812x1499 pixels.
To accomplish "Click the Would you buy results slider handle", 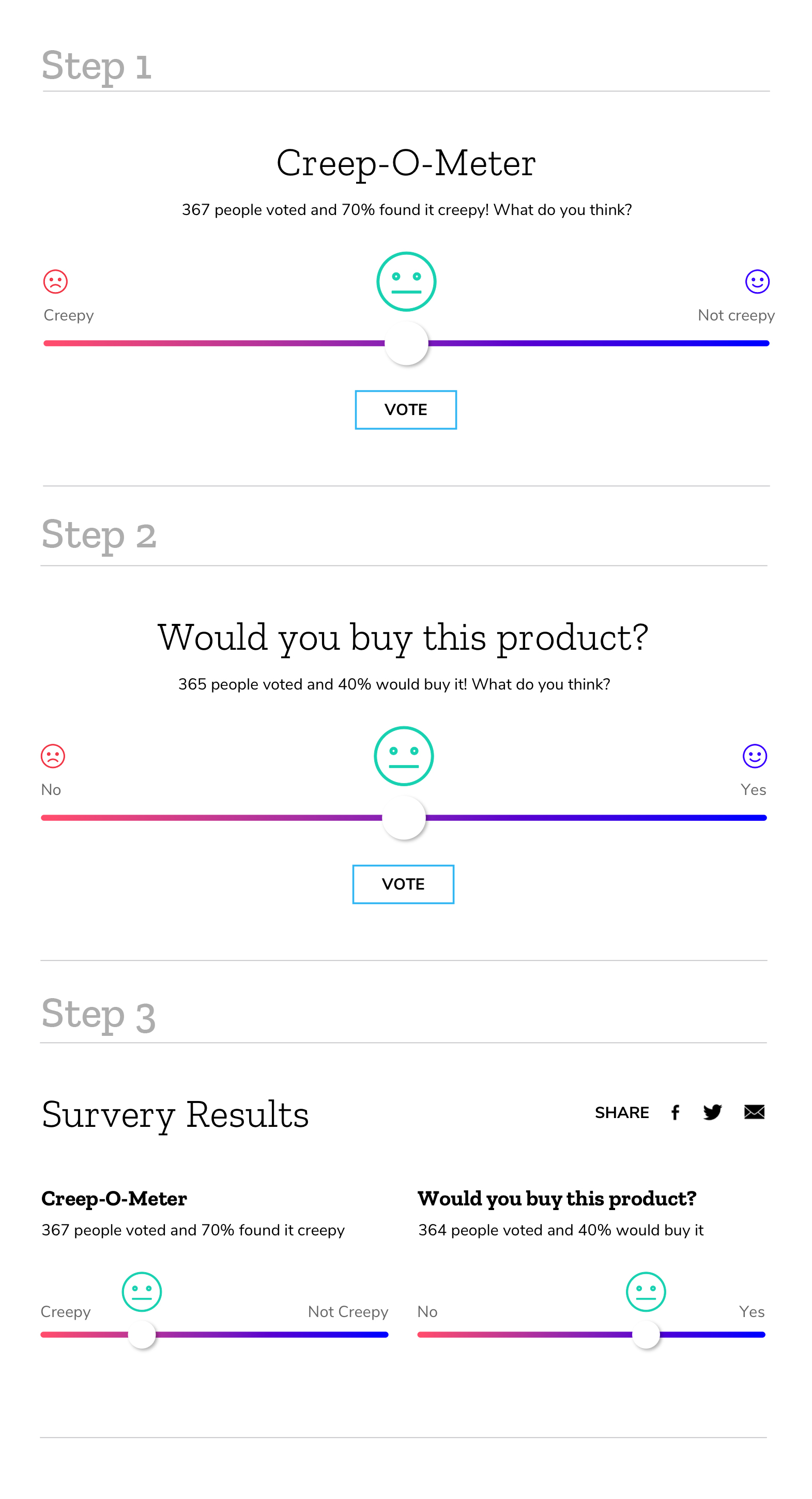I will (x=646, y=1334).
